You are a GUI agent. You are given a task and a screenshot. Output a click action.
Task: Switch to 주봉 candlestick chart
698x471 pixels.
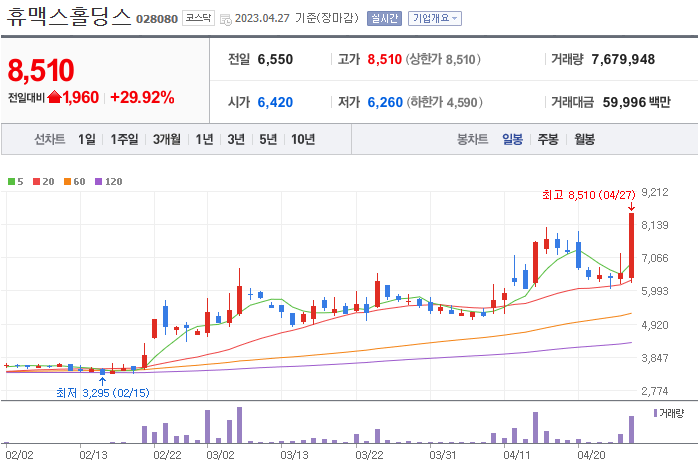click(x=548, y=139)
